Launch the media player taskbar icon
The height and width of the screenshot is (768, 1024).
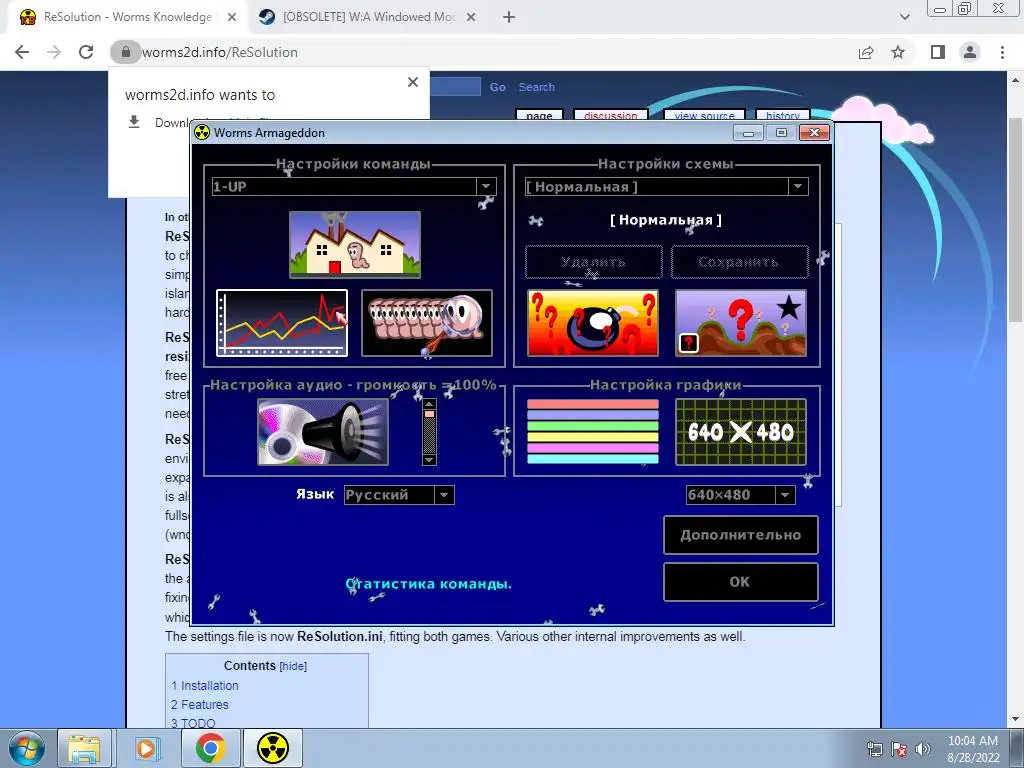point(146,748)
